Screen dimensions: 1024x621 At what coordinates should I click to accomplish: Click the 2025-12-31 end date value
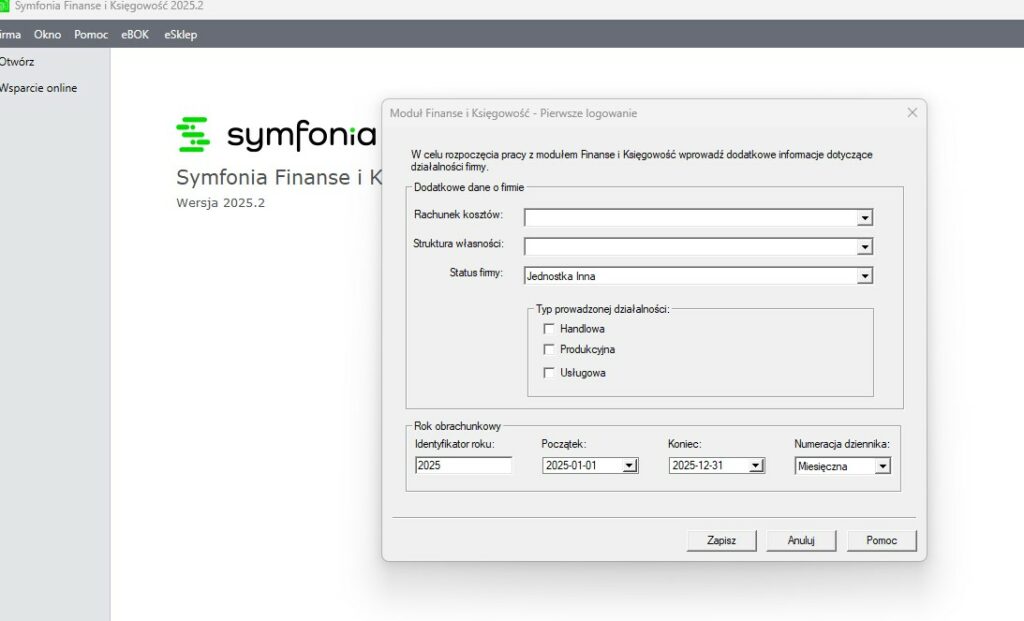697,466
